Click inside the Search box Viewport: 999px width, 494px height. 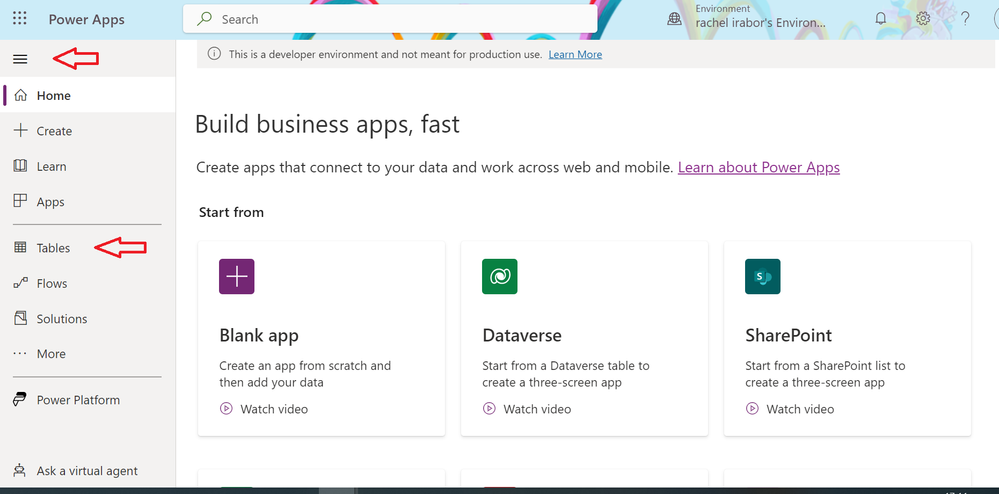point(390,19)
